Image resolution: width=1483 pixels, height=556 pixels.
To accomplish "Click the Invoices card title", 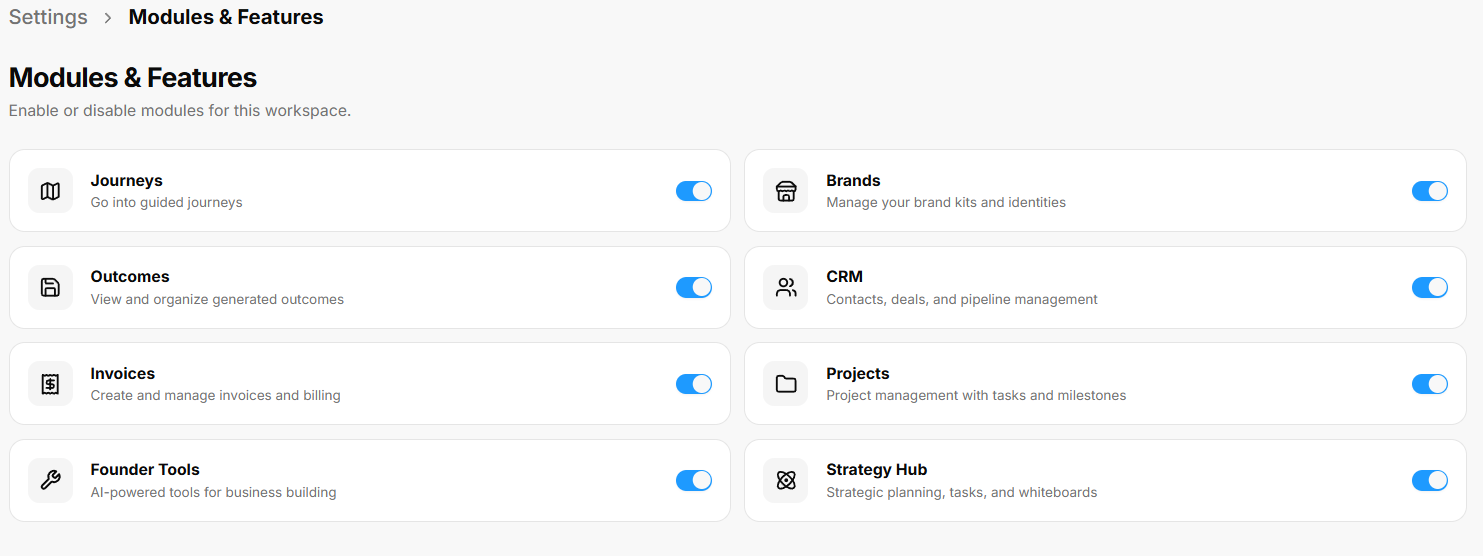I will coord(123,374).
